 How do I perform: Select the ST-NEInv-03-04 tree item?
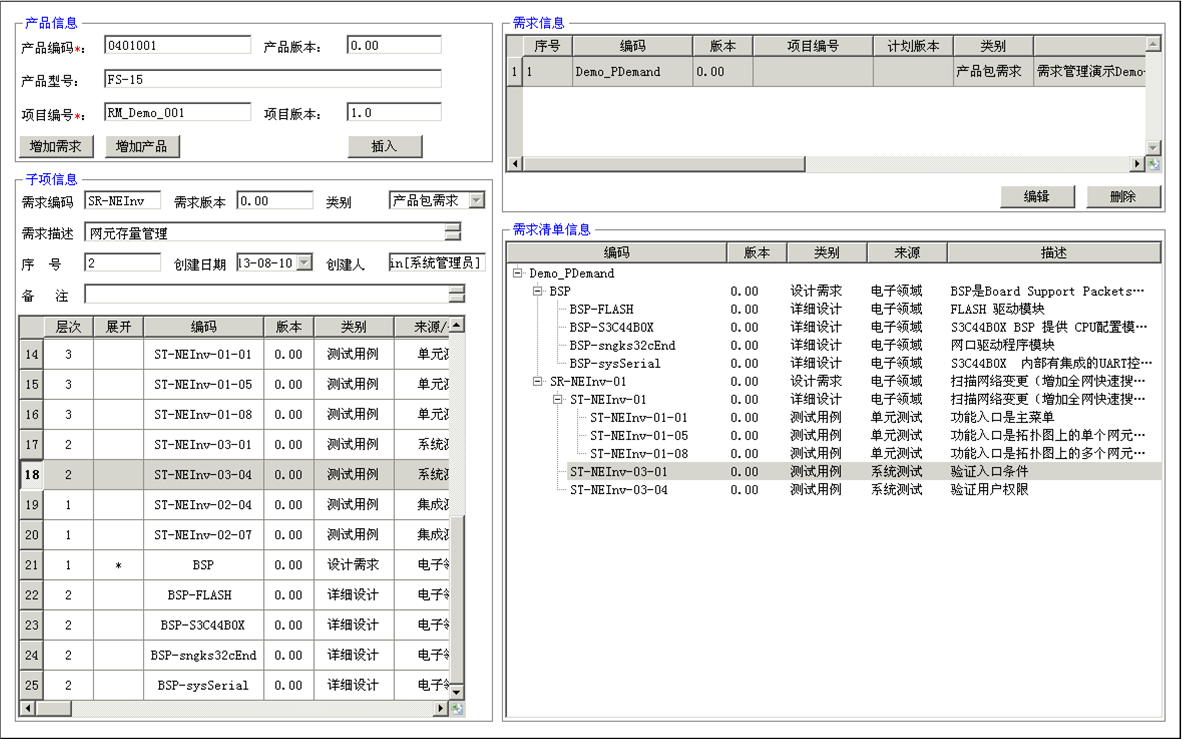click(619, 490)
